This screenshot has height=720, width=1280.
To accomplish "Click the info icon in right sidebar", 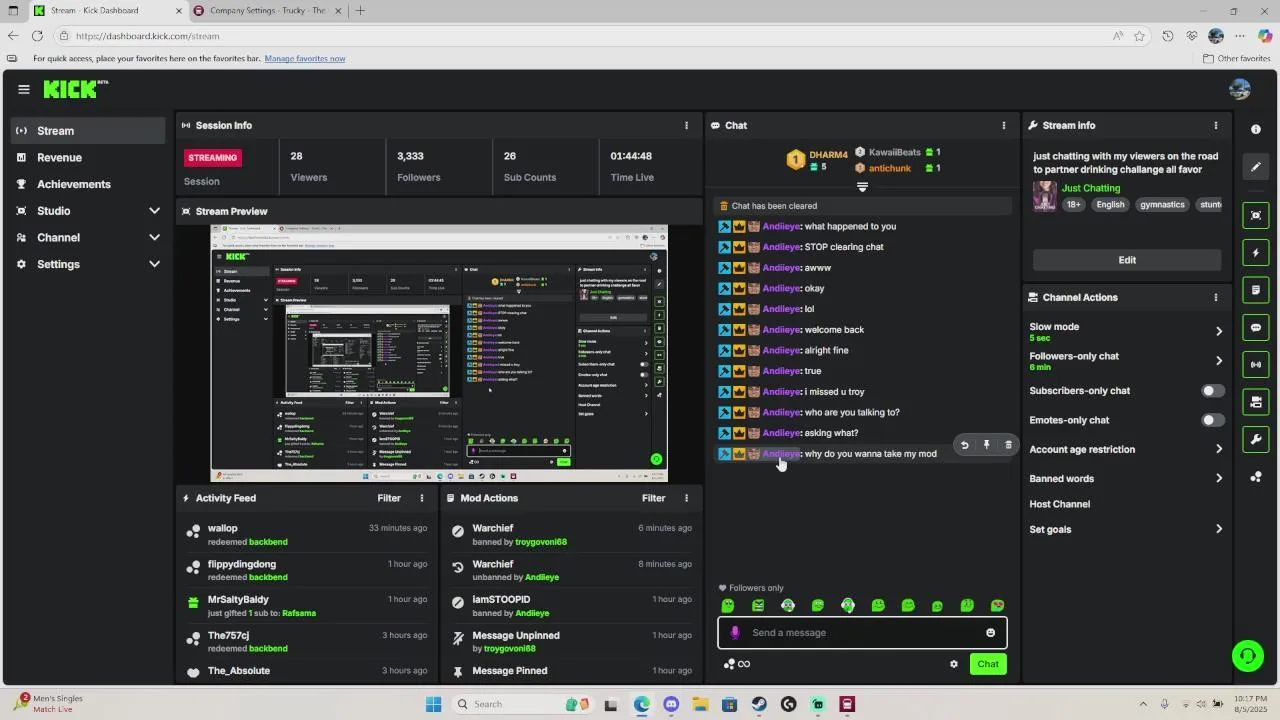I will (1256, 130).
